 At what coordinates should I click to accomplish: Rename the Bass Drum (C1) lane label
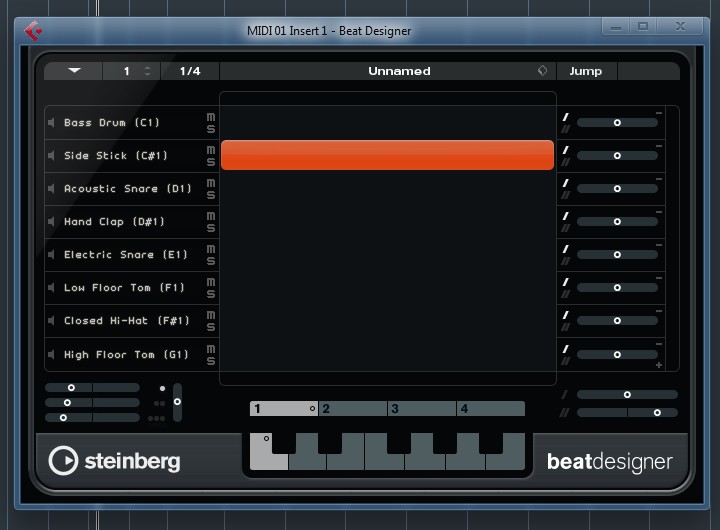(x=112, y=123)
